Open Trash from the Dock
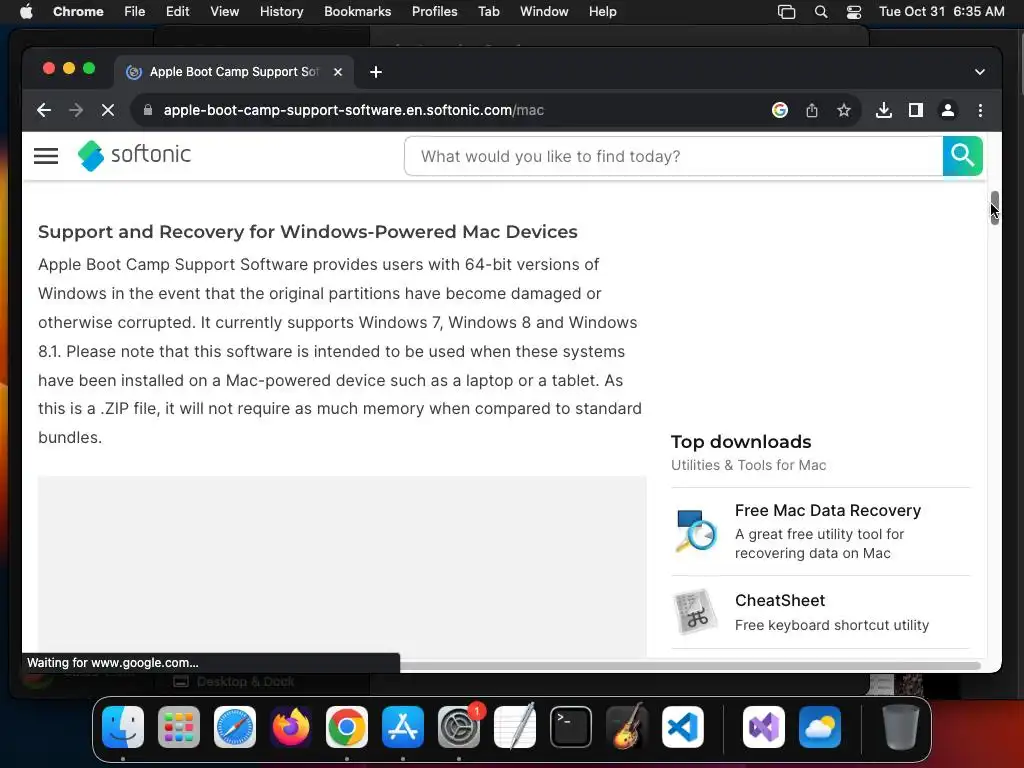Image resolution: width=1024 pixels, height=768 pixels. click(x=901, y=727)
